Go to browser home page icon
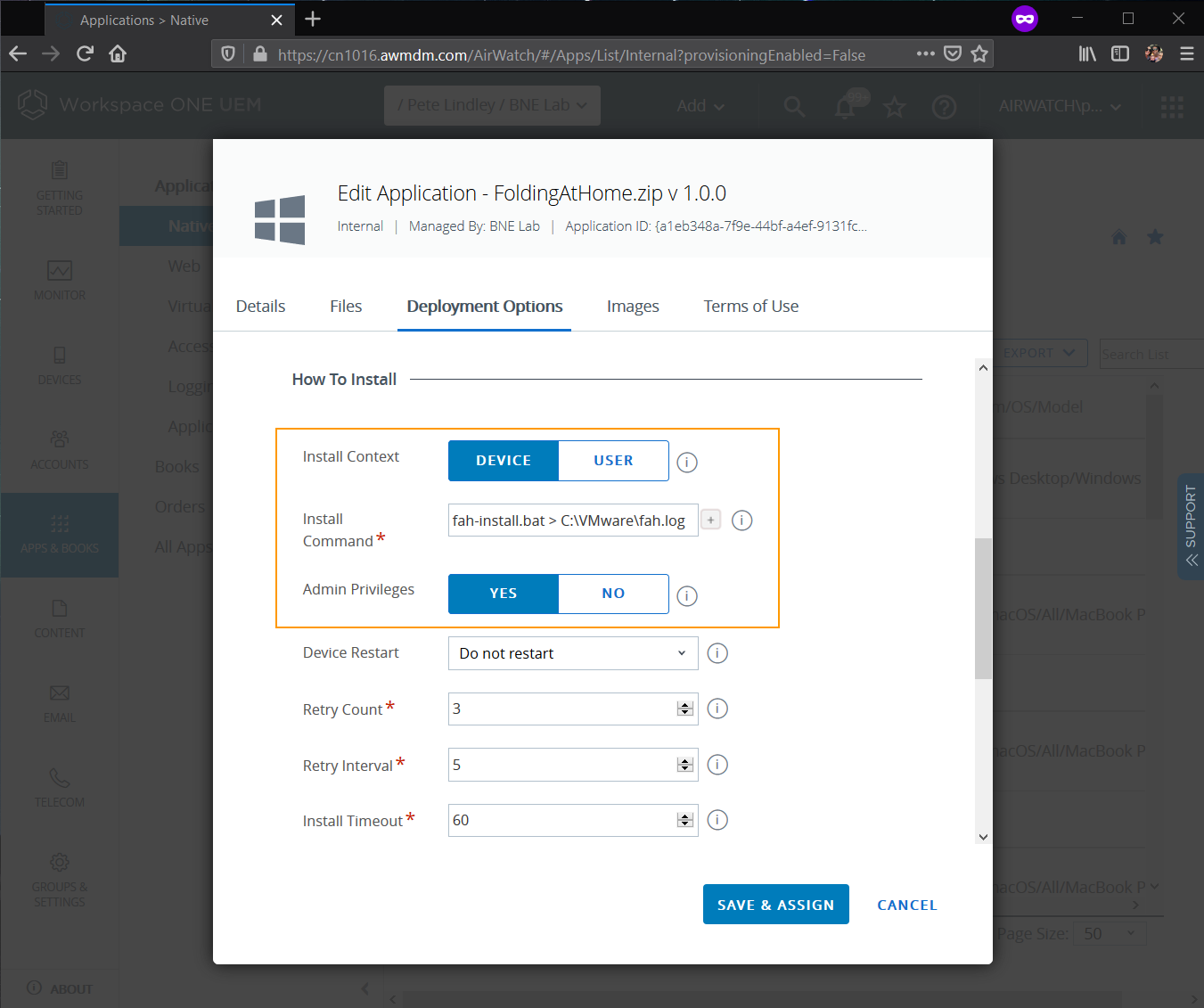The image size is (1204, 1008). (118, 54)
